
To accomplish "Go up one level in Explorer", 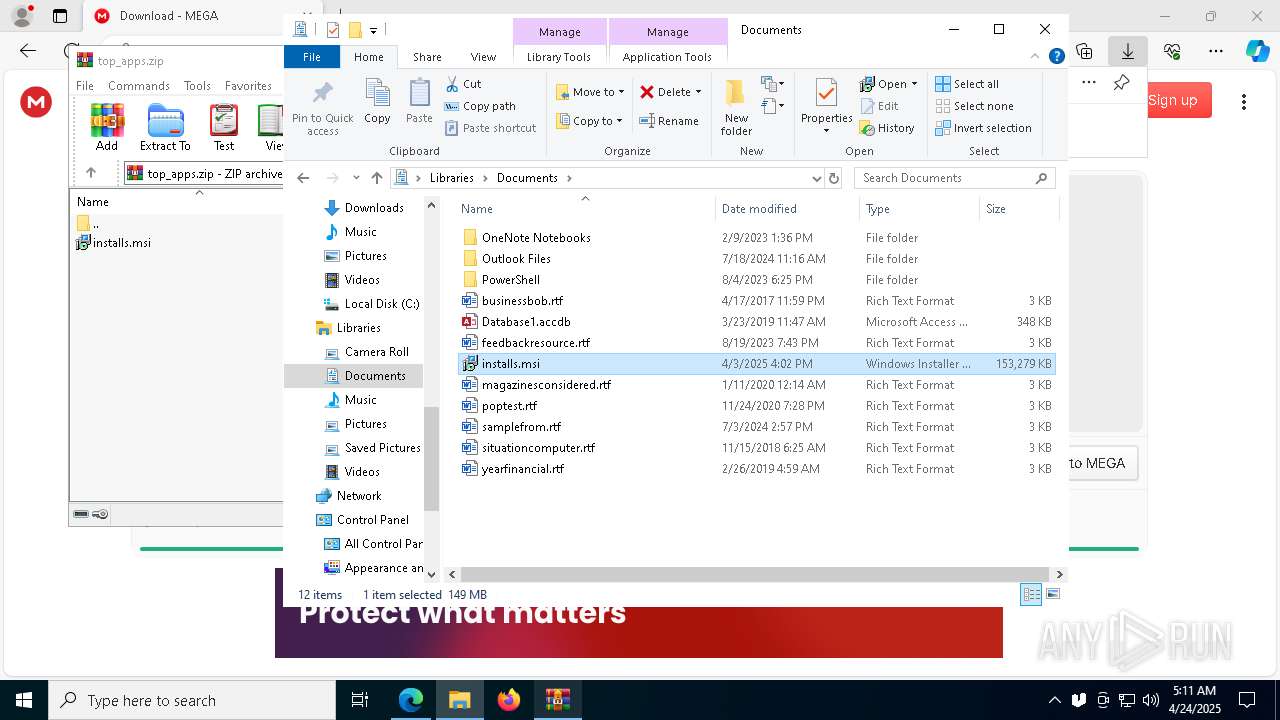I will (377, 178).
